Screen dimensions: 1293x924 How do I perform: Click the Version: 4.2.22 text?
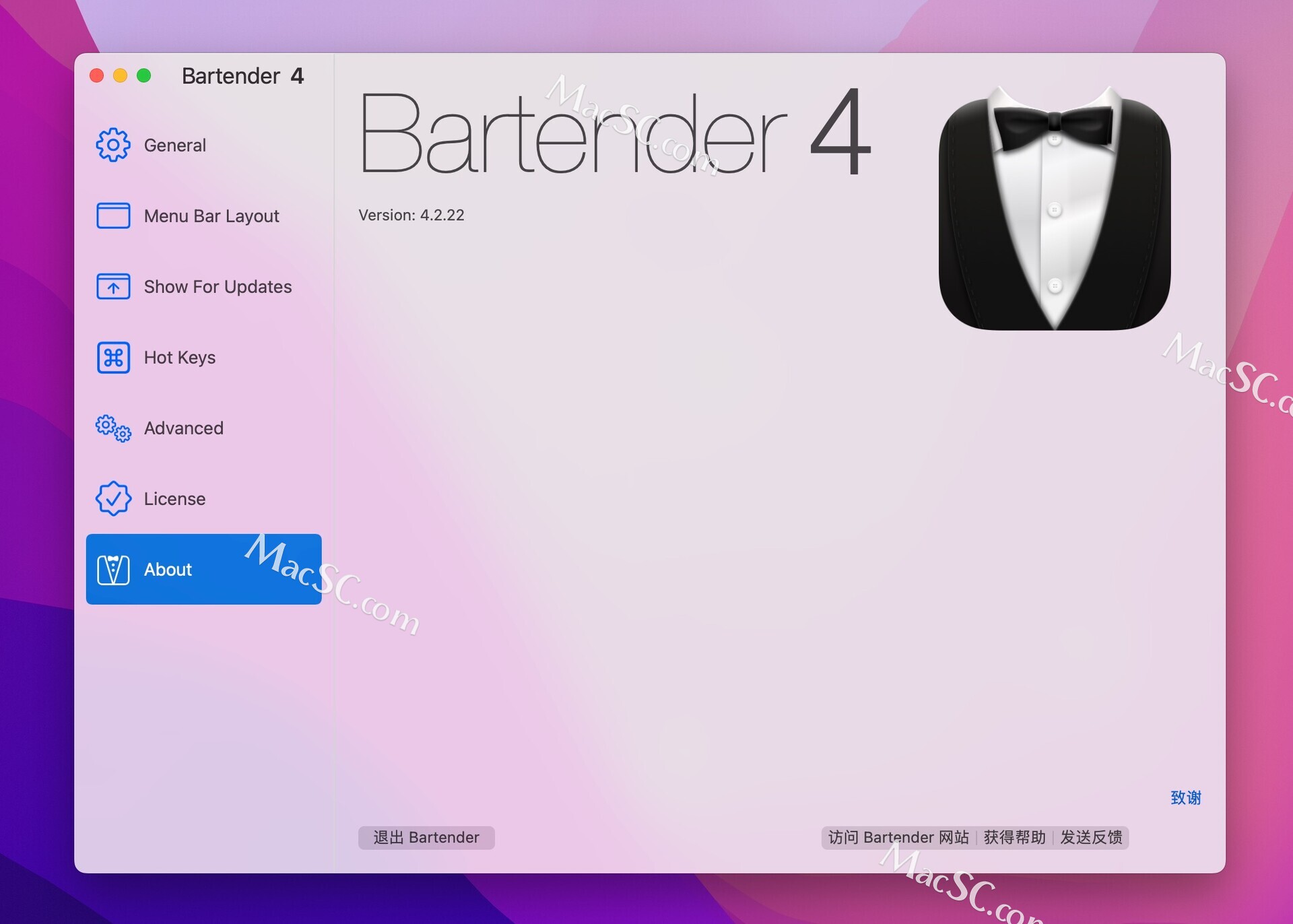[x=411, y=215]
